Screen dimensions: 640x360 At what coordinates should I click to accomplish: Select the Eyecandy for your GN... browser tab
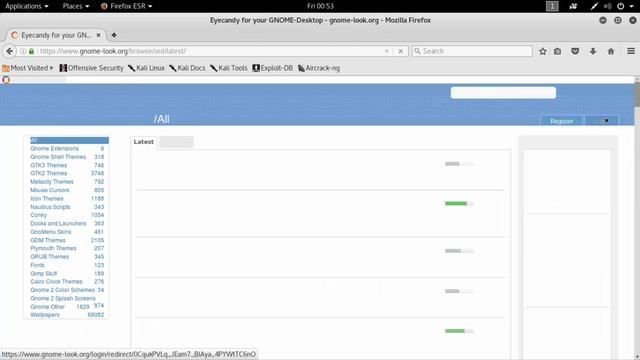point(56,35)
